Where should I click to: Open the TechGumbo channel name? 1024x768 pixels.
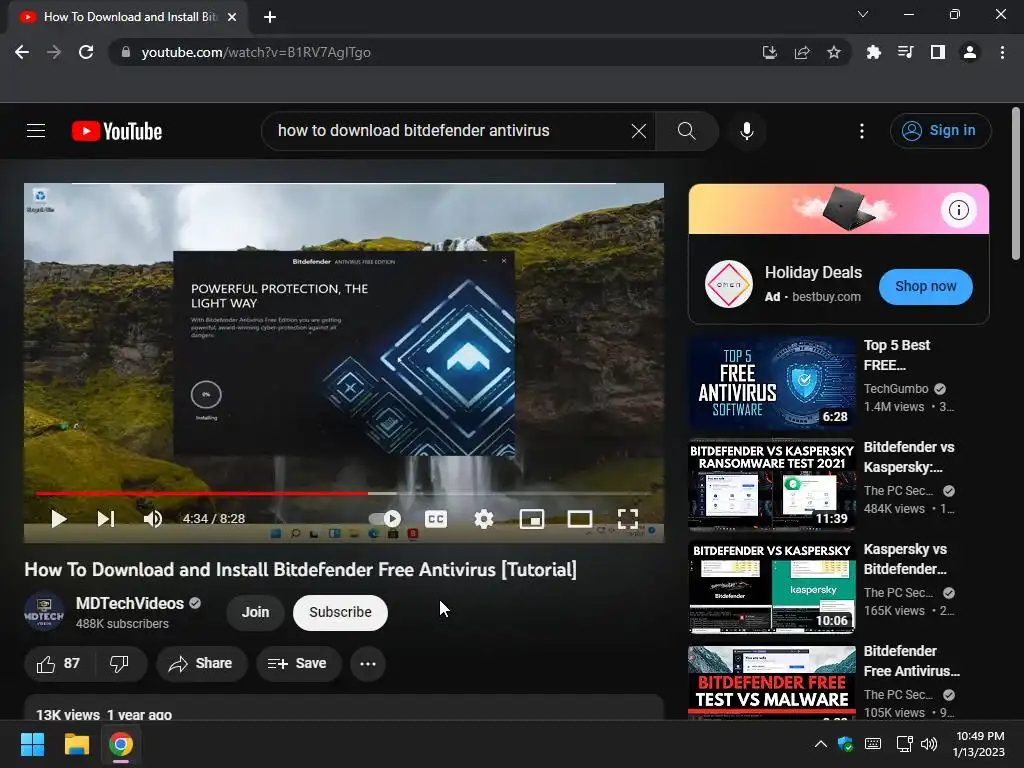point(895,389)
